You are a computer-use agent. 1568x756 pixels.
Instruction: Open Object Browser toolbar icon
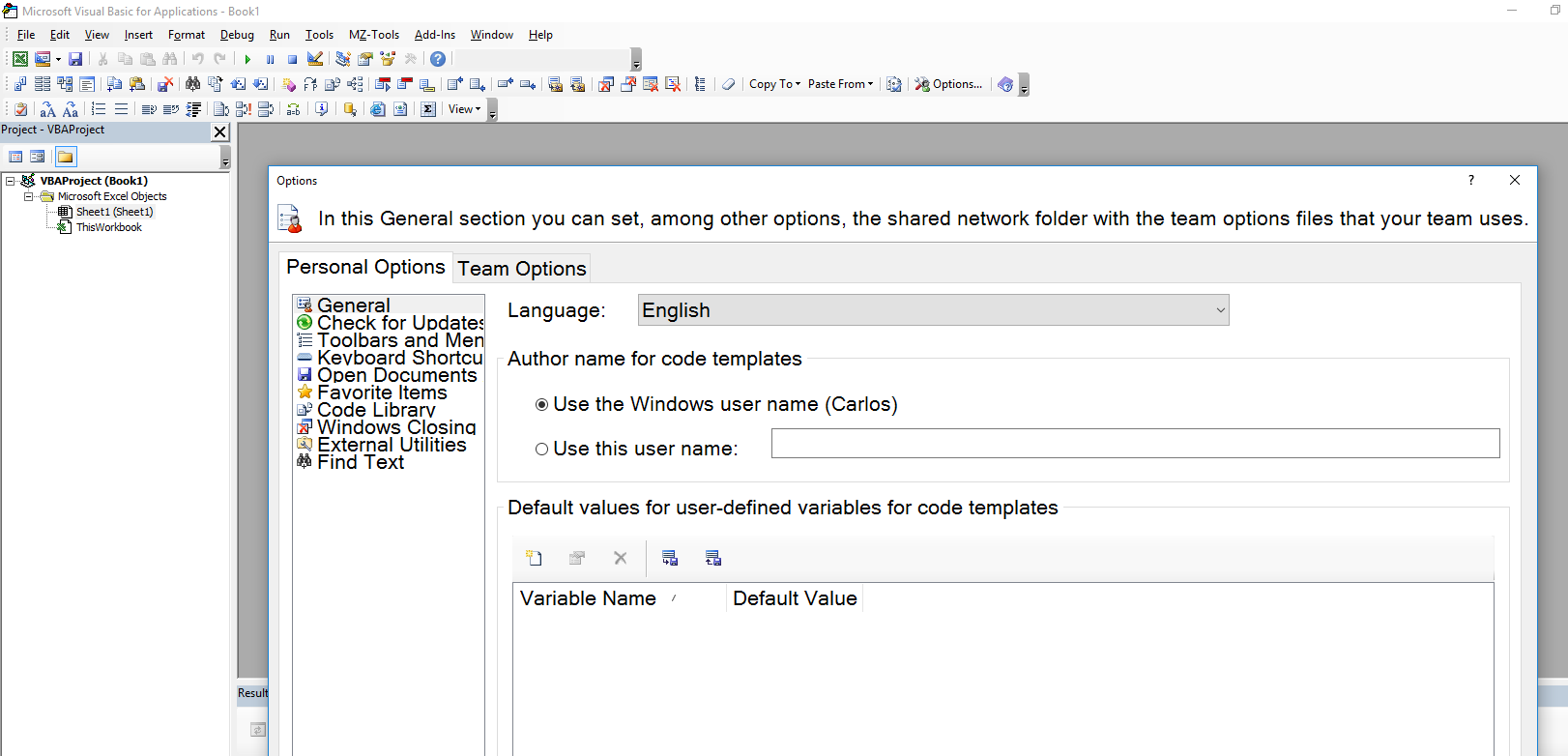tap(388, 59)
